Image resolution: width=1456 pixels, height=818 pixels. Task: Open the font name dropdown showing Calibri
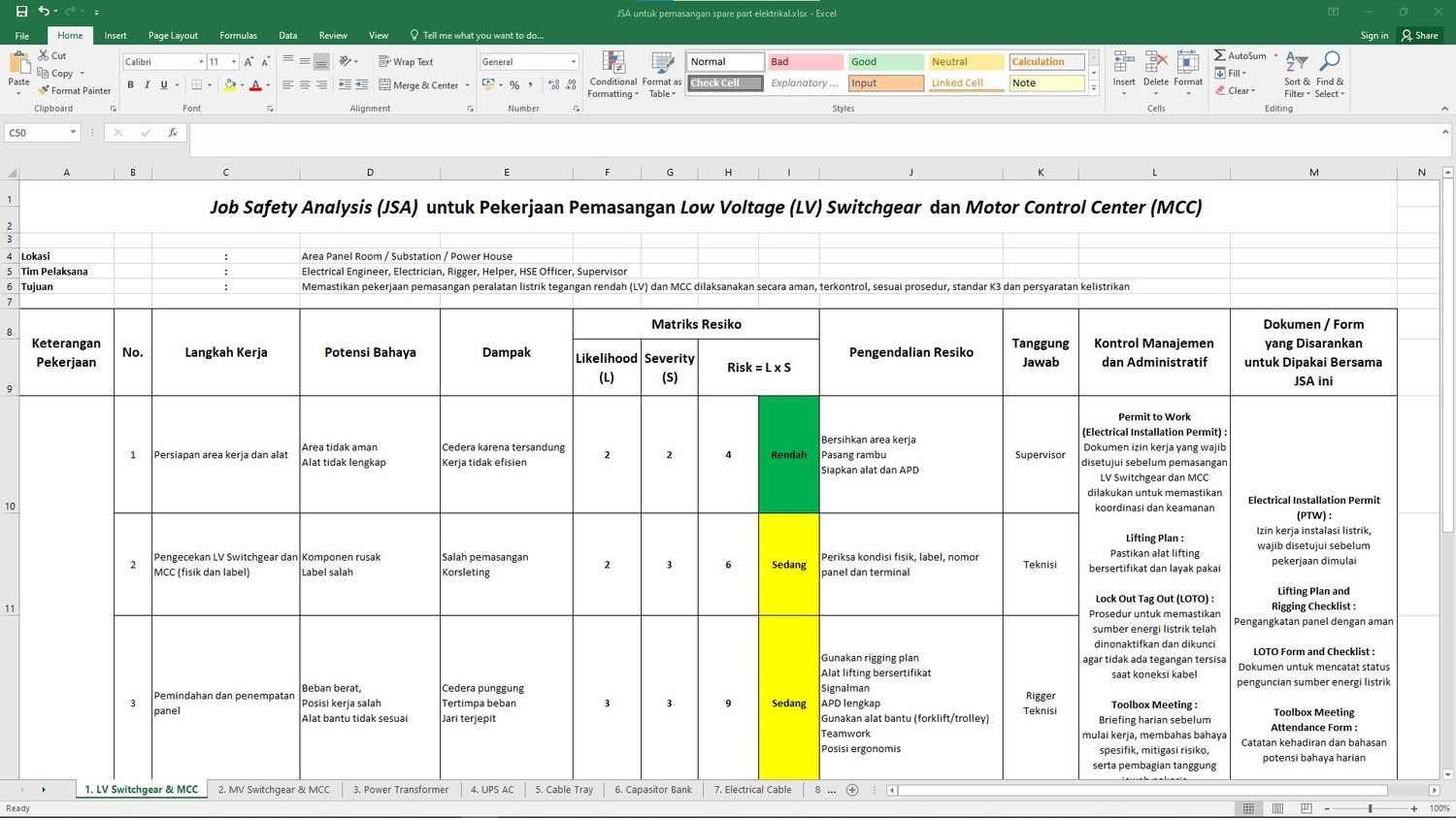pos(201,62)
